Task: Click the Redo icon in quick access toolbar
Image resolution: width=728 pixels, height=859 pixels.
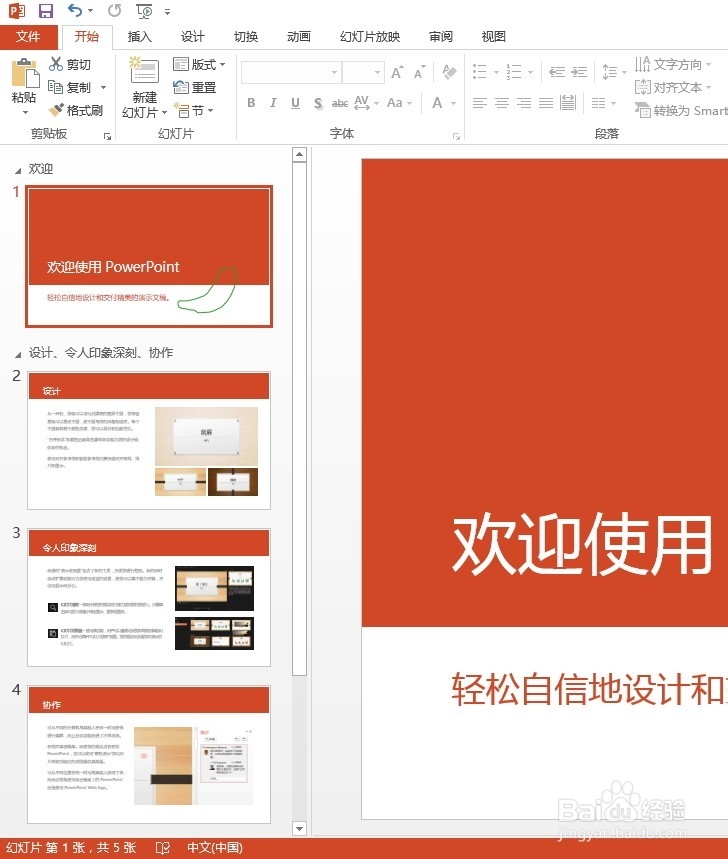Action: (x=114, y=10)
